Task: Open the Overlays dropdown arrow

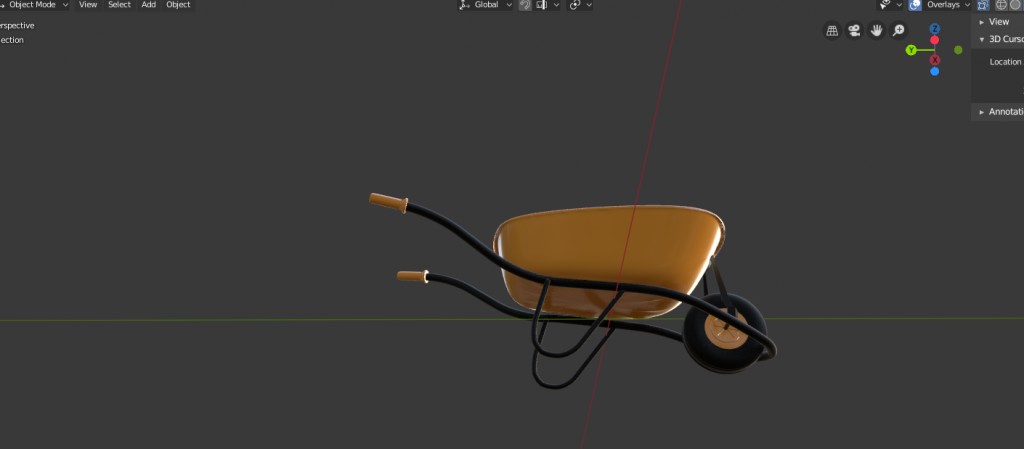Action: click(x=967, y=5)
